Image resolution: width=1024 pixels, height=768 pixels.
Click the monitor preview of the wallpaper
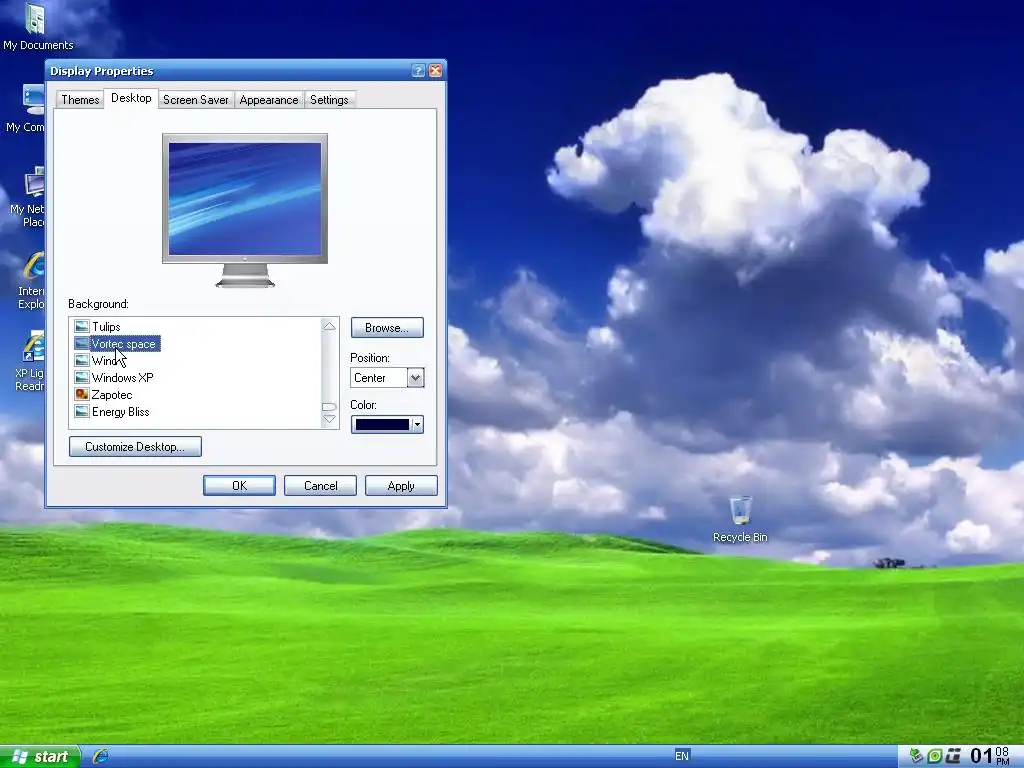tap(245, 199)
